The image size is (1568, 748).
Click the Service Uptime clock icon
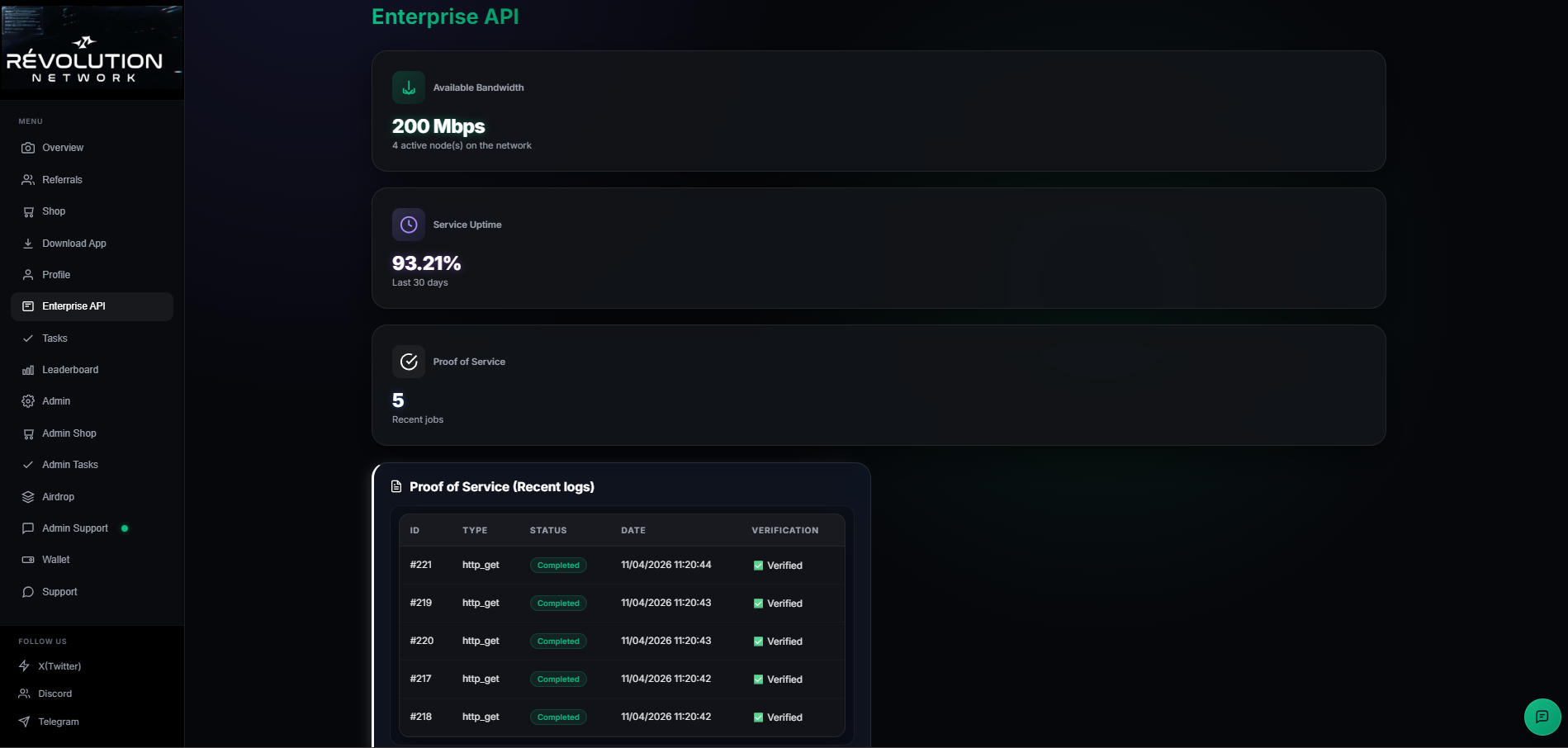pyautogui.click(x=409, y=225)
